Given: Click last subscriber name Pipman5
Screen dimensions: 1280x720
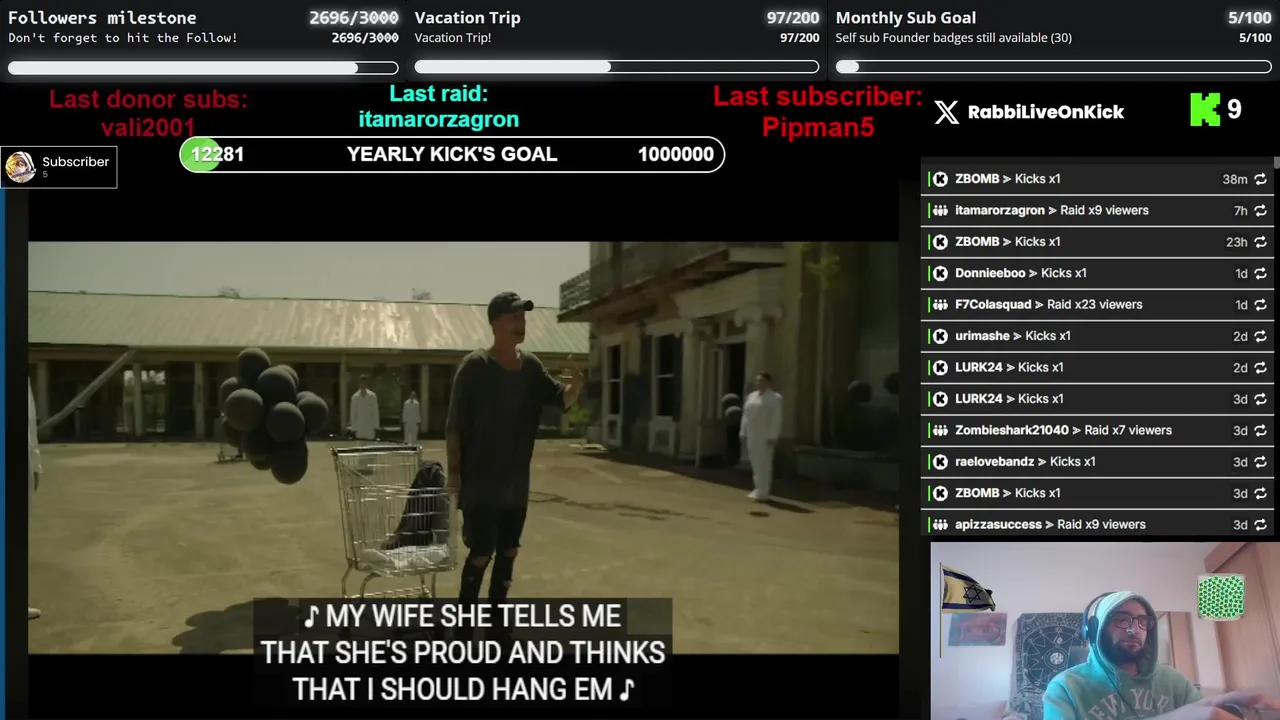Looking at the screenshot, I should pyautogui.click(x=818, y=127).
